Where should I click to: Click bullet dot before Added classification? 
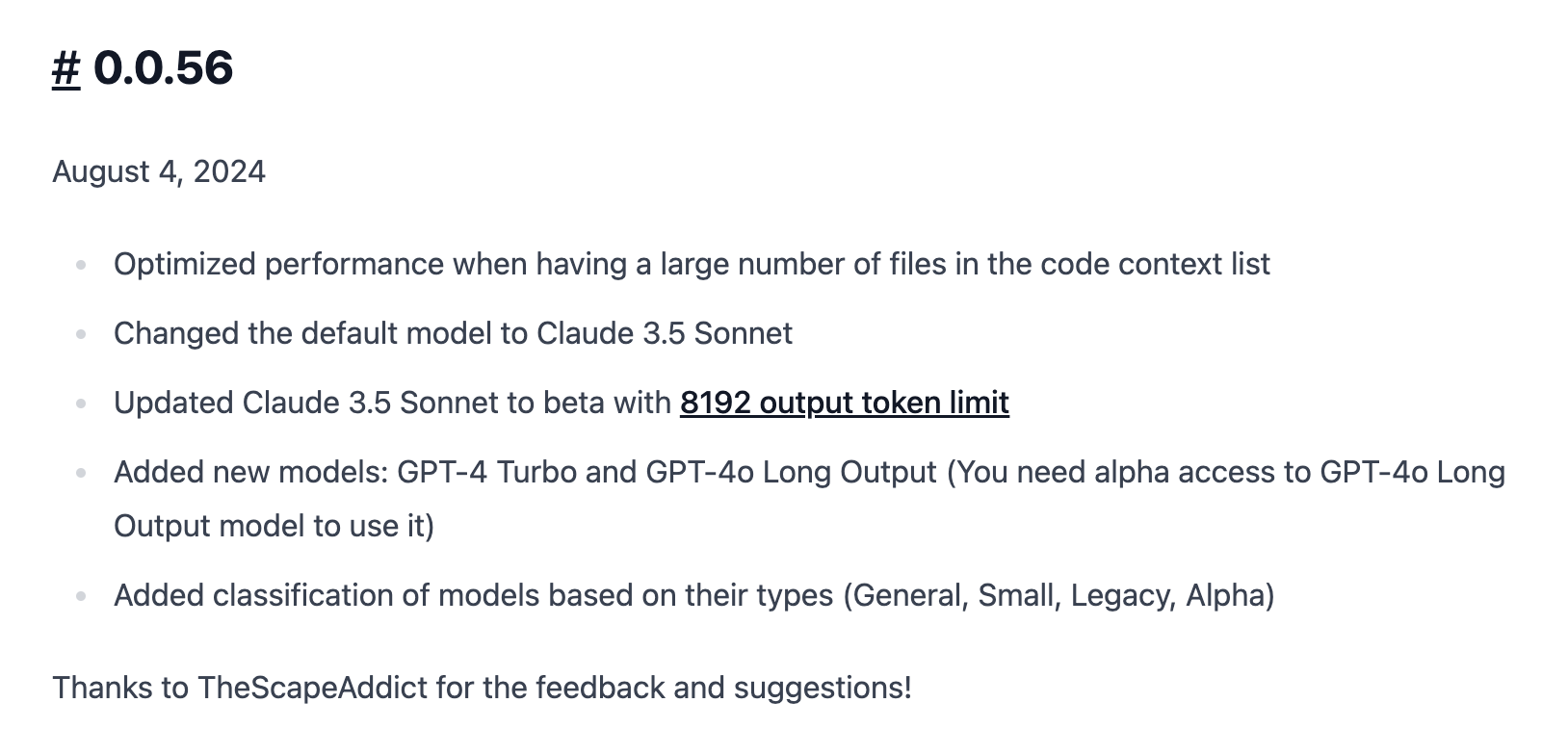pos(82,596)
